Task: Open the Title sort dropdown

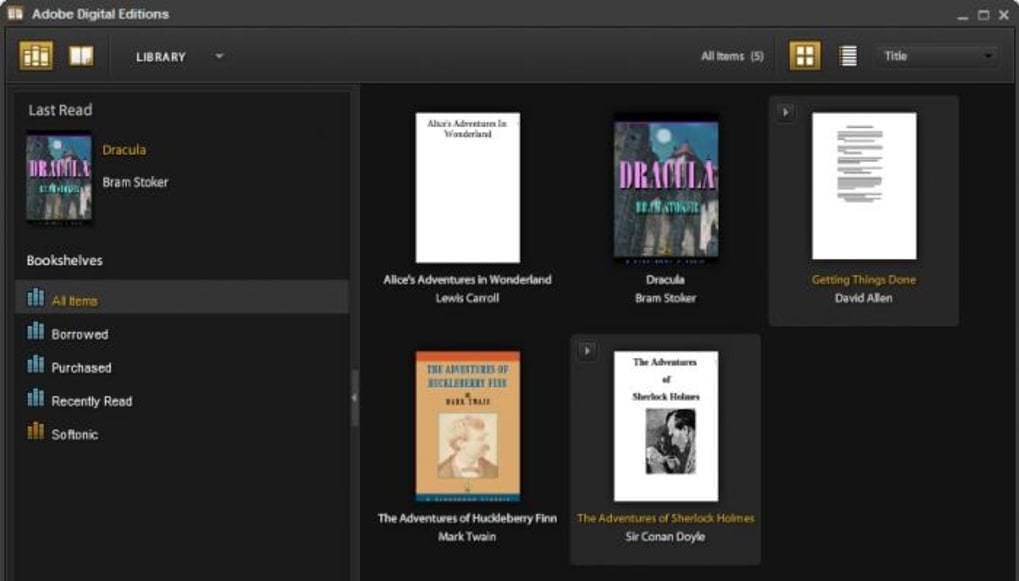Action: (x=936, y=56)
